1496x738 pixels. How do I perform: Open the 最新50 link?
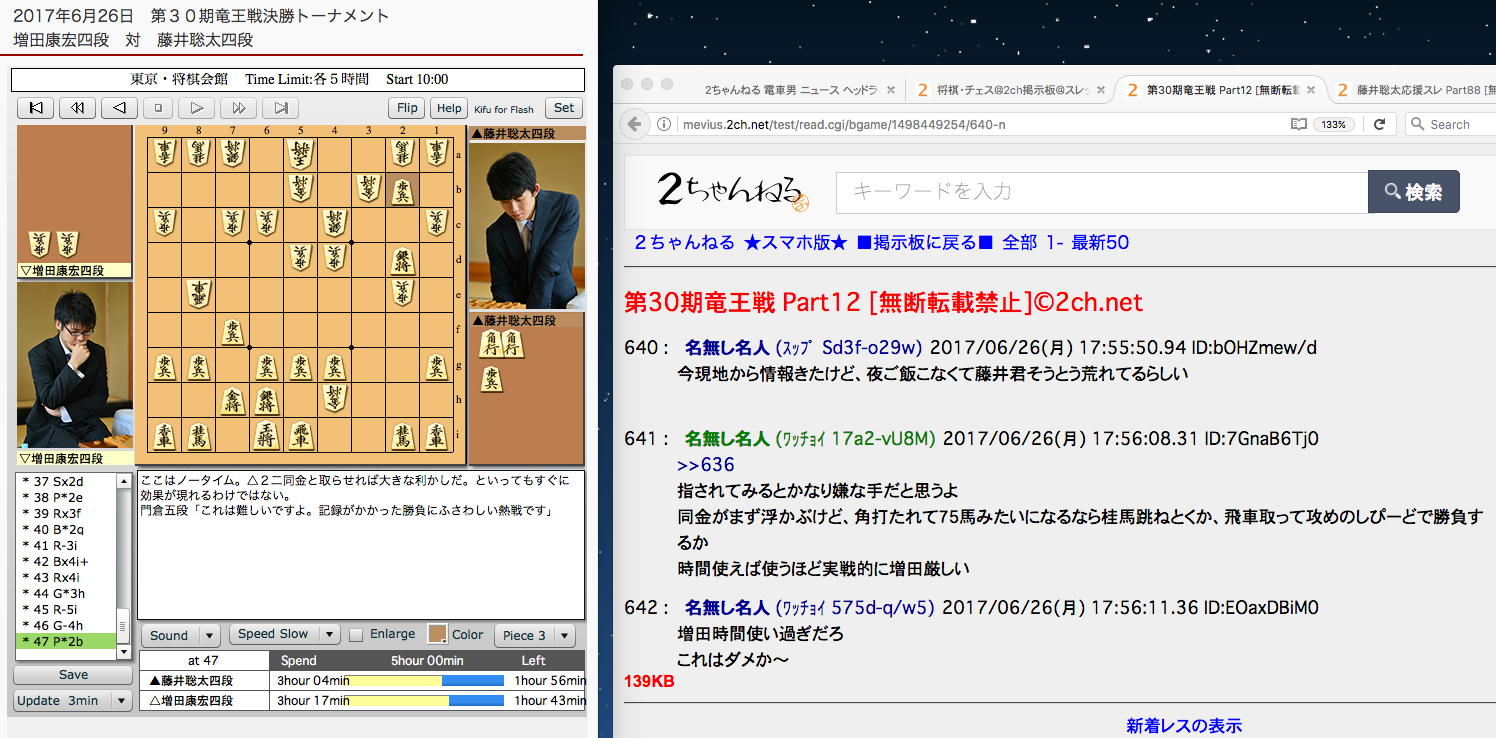[1100, 242]
